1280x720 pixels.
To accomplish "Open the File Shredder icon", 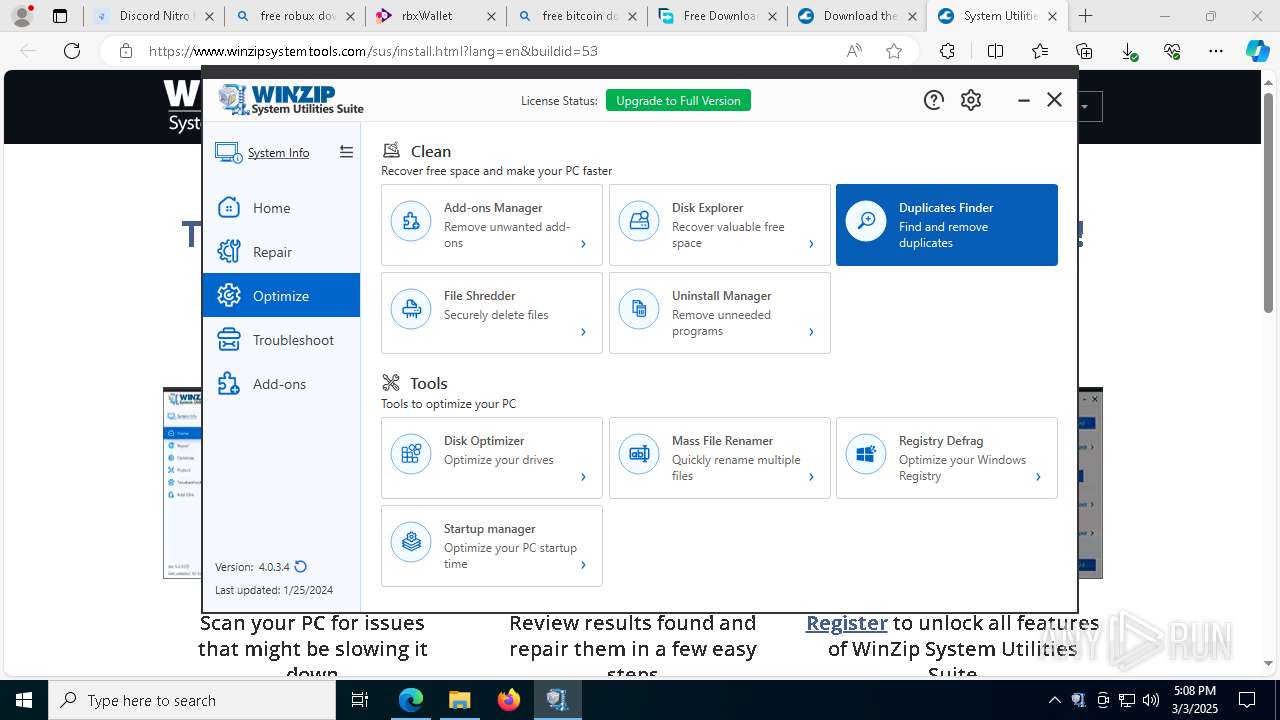I will 411,309.
